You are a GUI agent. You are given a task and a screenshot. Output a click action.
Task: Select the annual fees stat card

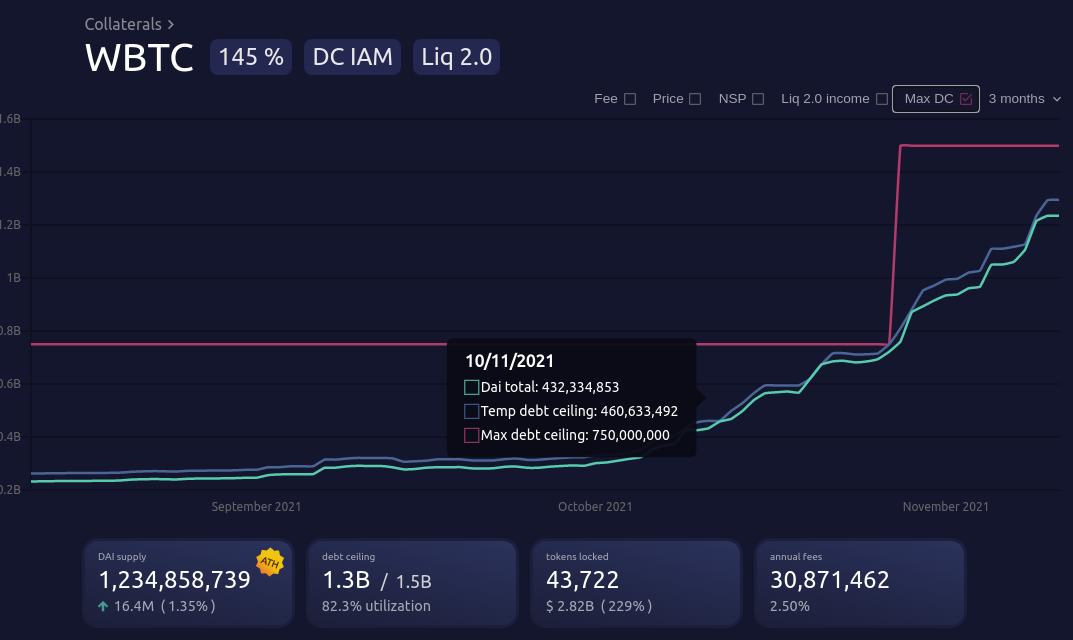point(860,584)
